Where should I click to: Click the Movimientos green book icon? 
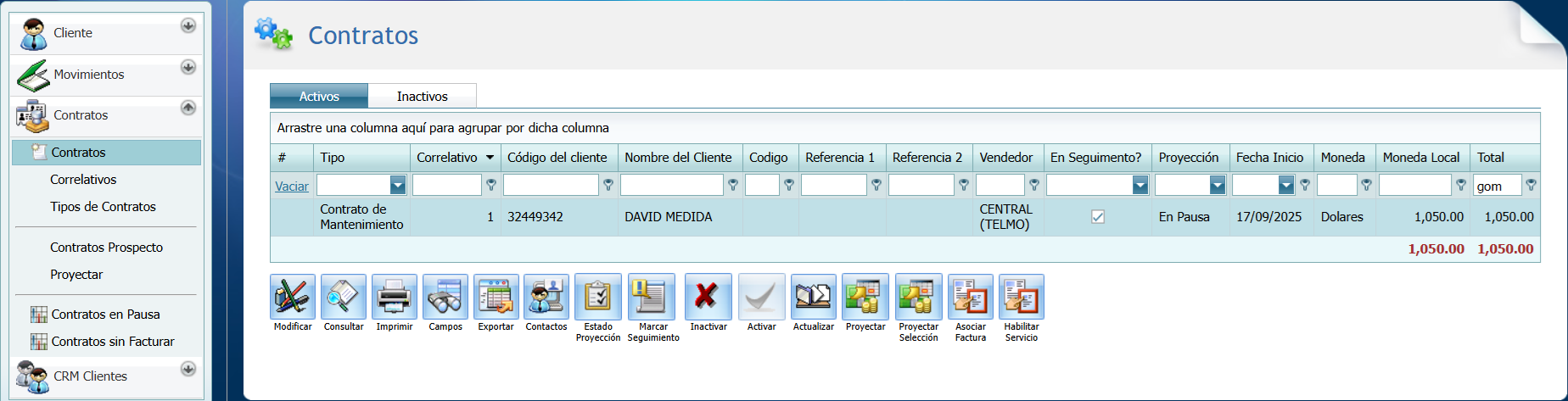[x=33, y=75]
